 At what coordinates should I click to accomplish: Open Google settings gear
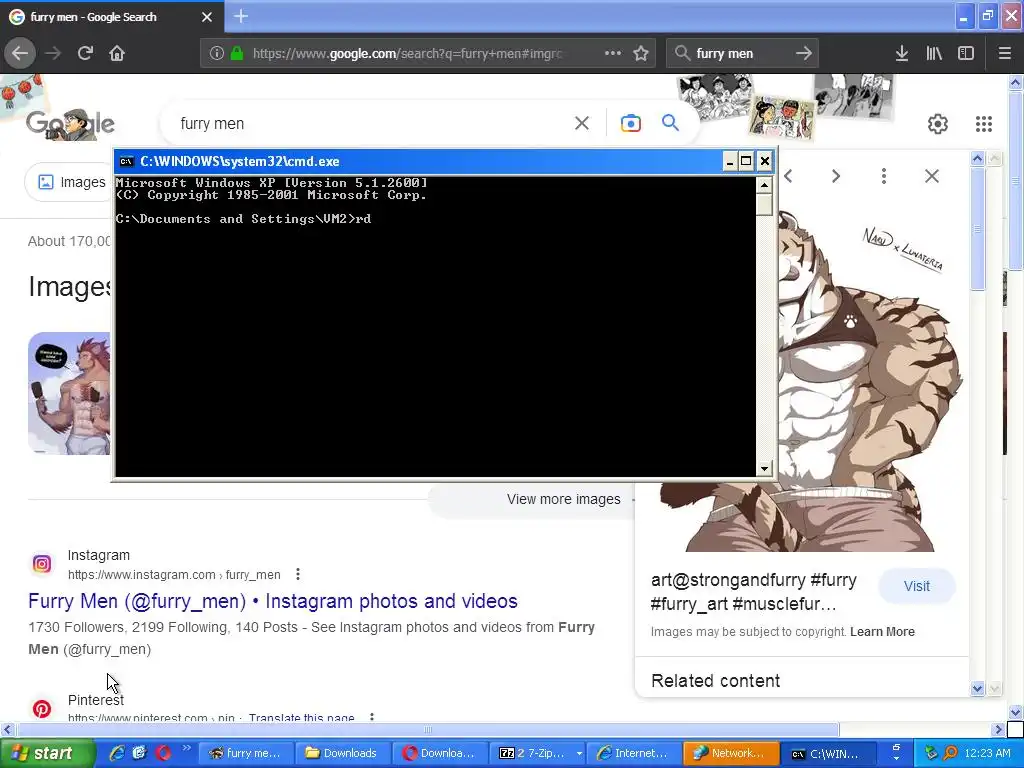pos(938,123)
